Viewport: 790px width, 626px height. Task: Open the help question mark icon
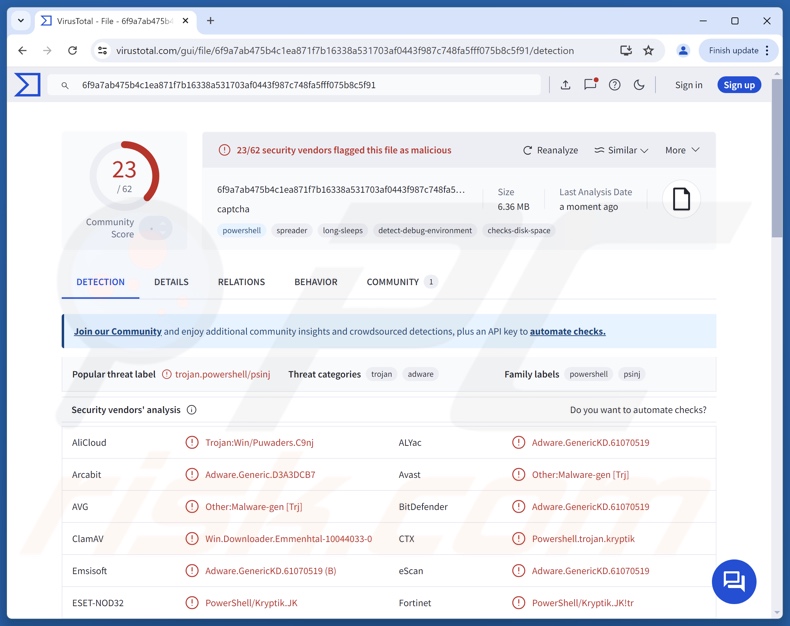click(x=614, y=85)
